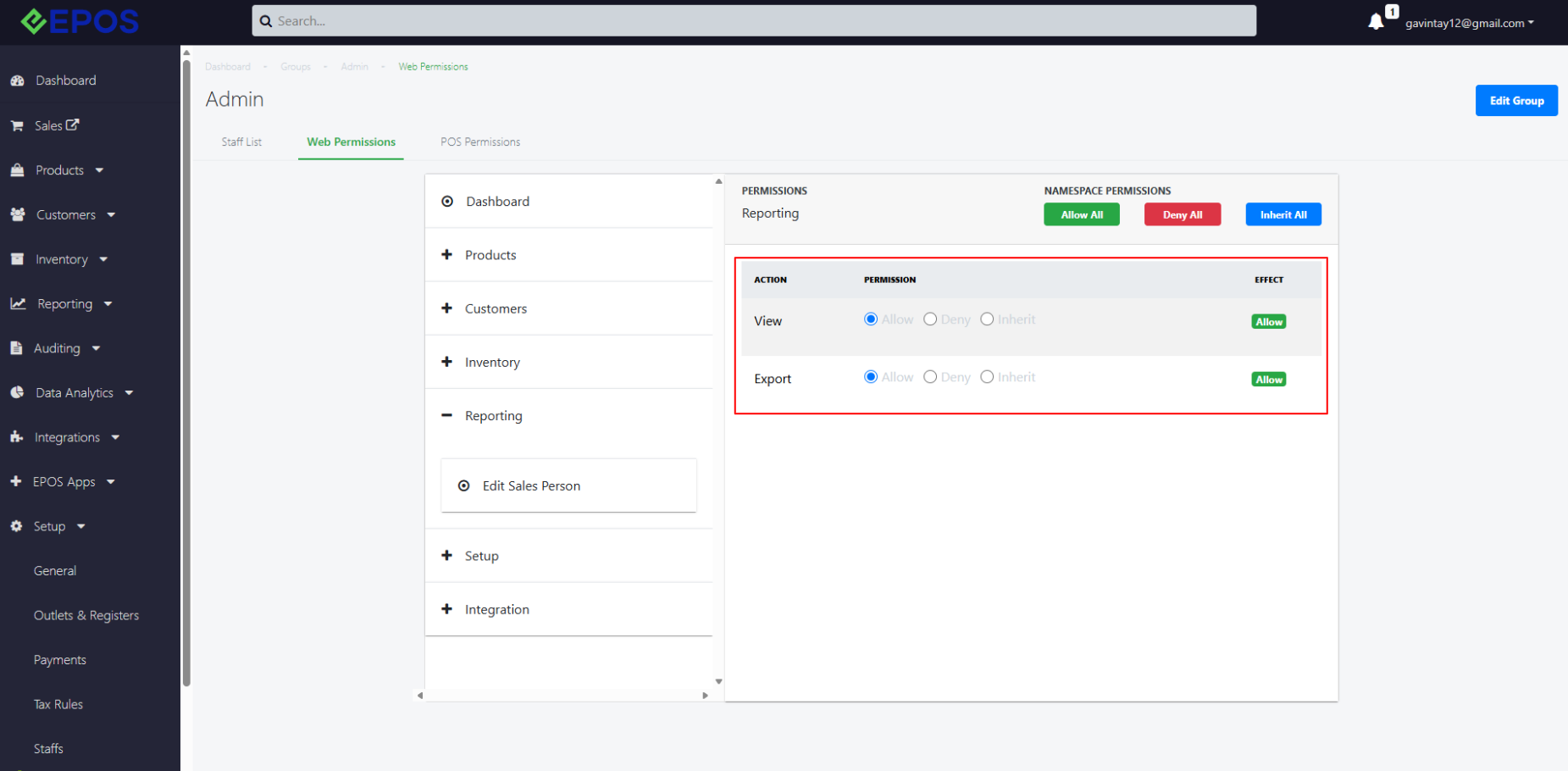Image resolution: width=1568 pixels, height=771 pixels.
Task: Open Tax Rules in sidebar
Action: [x=58, y=704]
